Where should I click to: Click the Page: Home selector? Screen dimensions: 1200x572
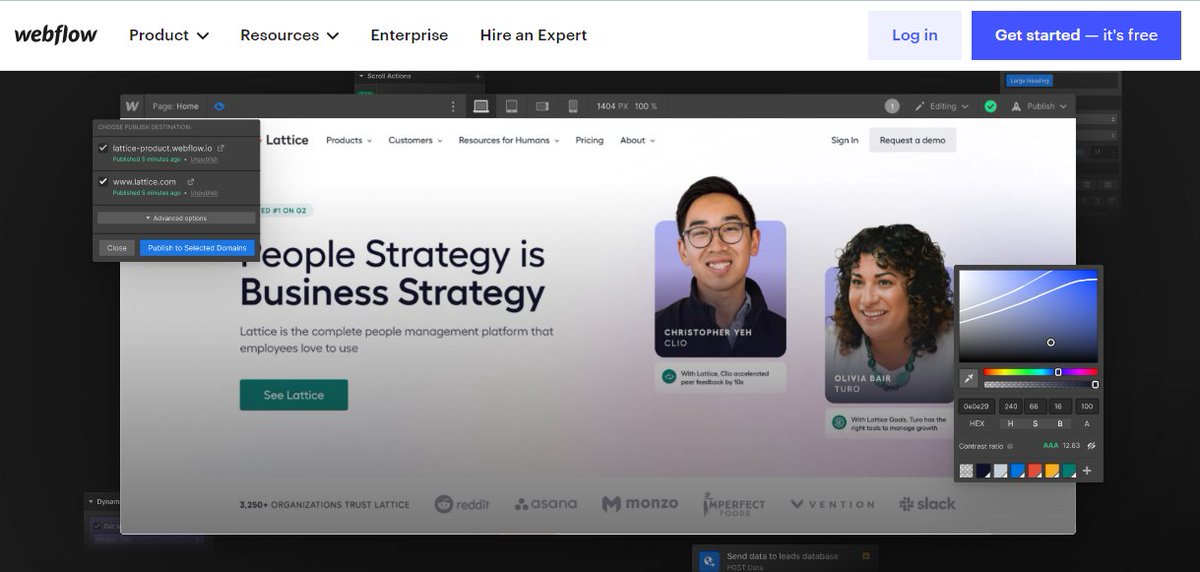pyautogui.click(x=175, y=106)
